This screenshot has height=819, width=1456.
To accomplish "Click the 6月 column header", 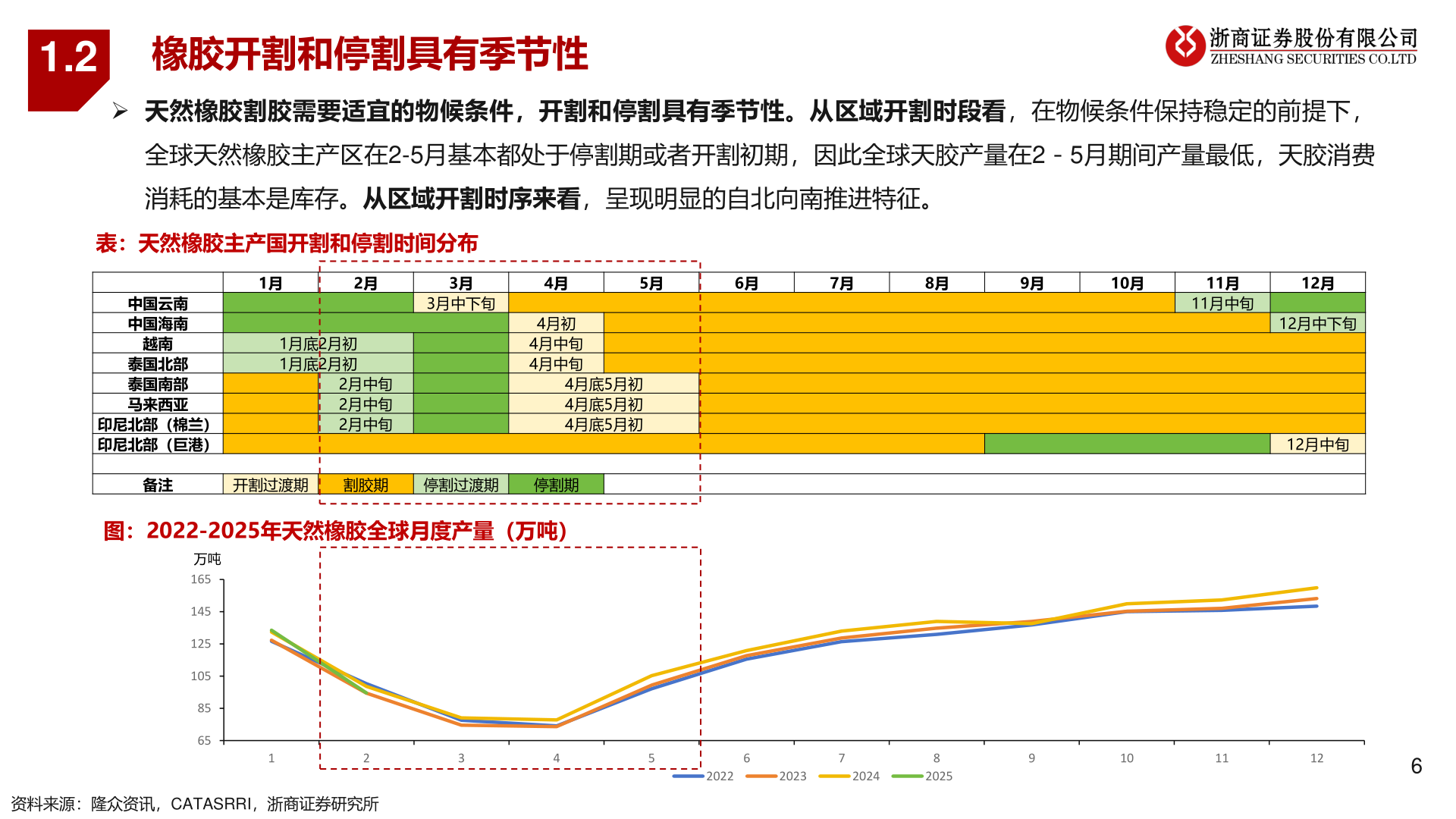I will [746, 283].
